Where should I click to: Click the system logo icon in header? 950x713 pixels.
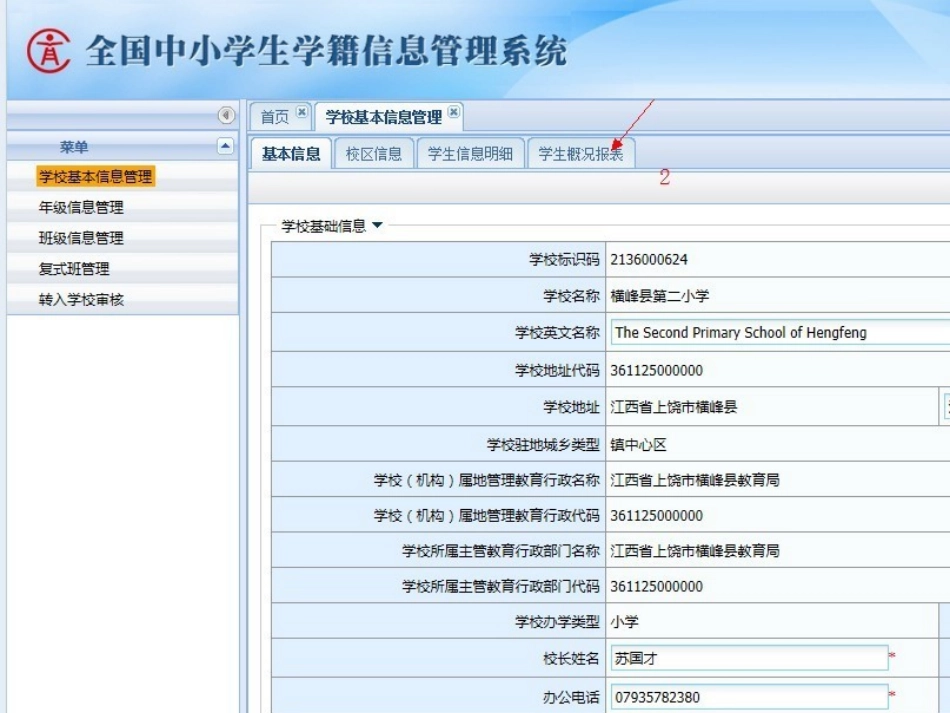48,51
